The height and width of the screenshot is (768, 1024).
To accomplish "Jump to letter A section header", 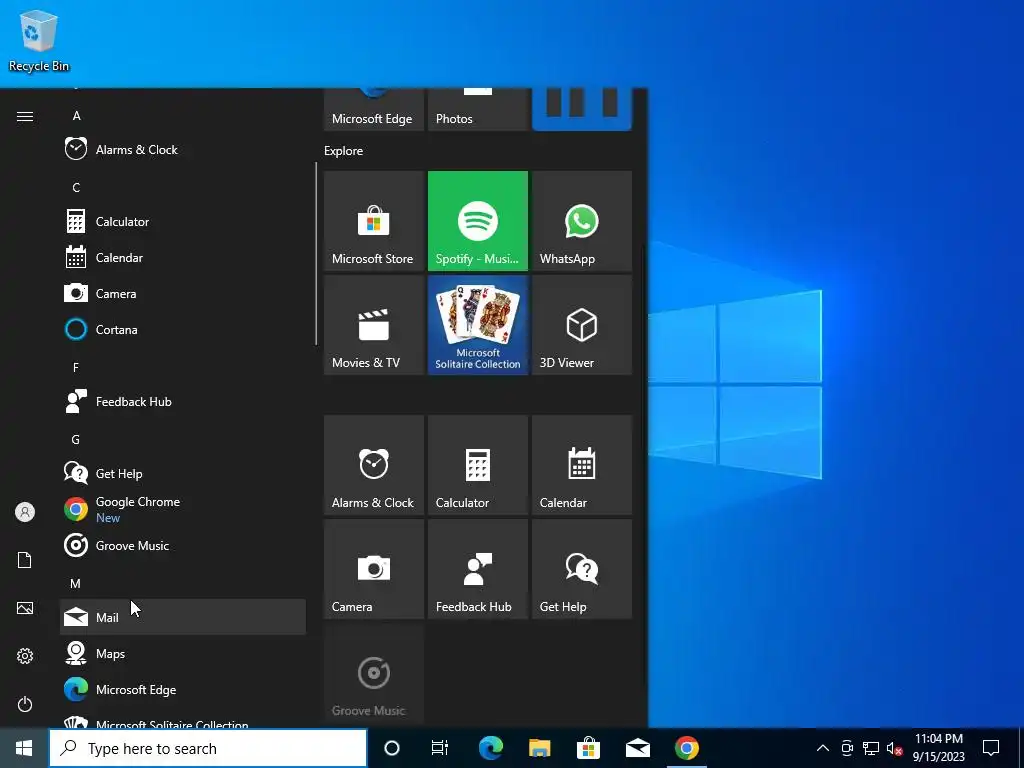I will coord(76,116).
